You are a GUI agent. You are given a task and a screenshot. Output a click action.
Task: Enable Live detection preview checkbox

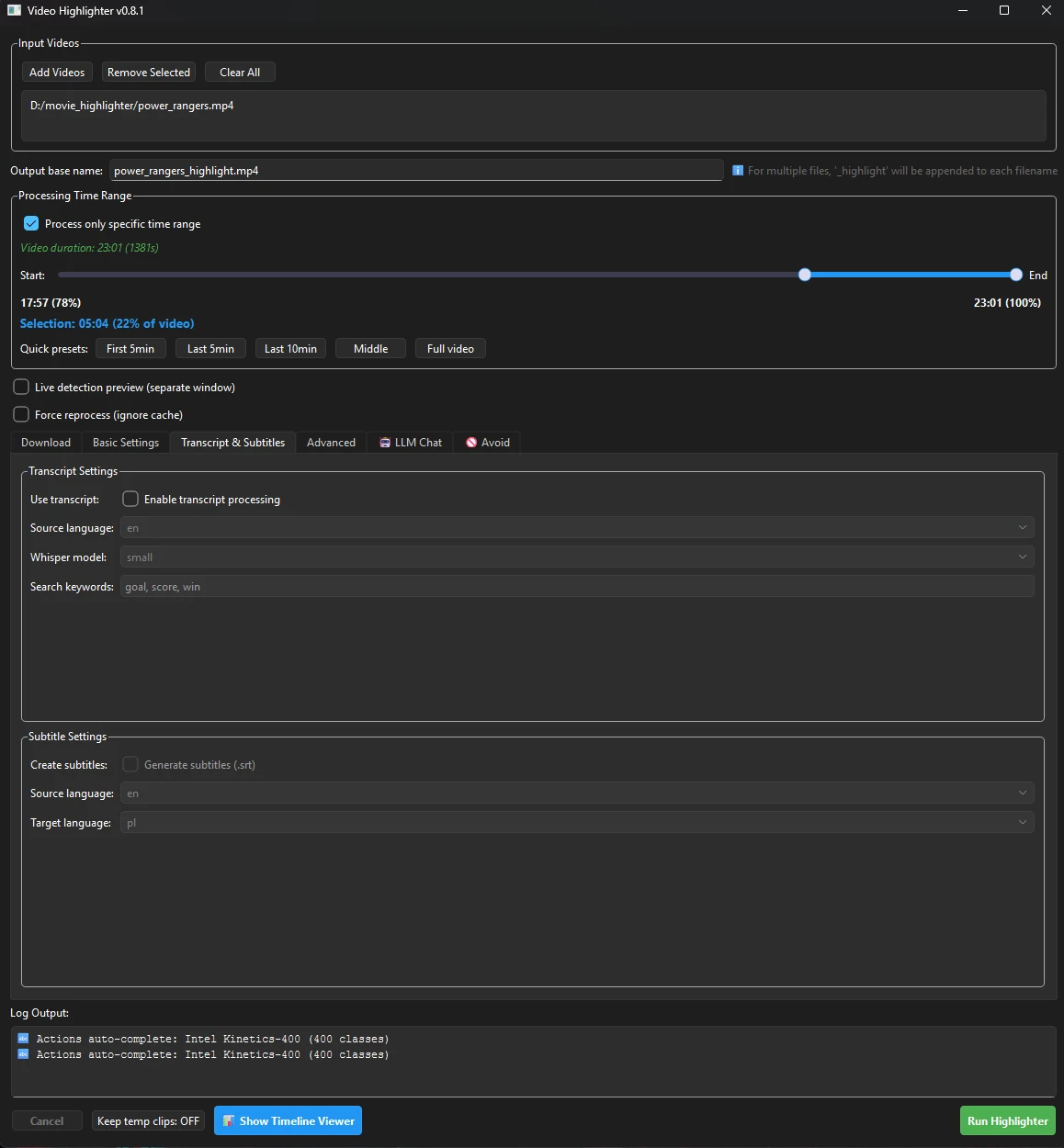coord(21,387)
